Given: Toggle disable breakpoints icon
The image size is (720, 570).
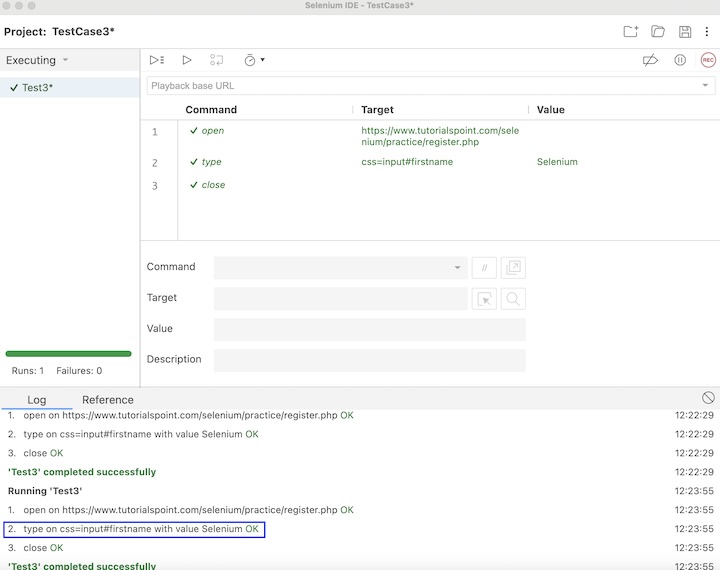Looking at the screenshot, I should 650,60.
